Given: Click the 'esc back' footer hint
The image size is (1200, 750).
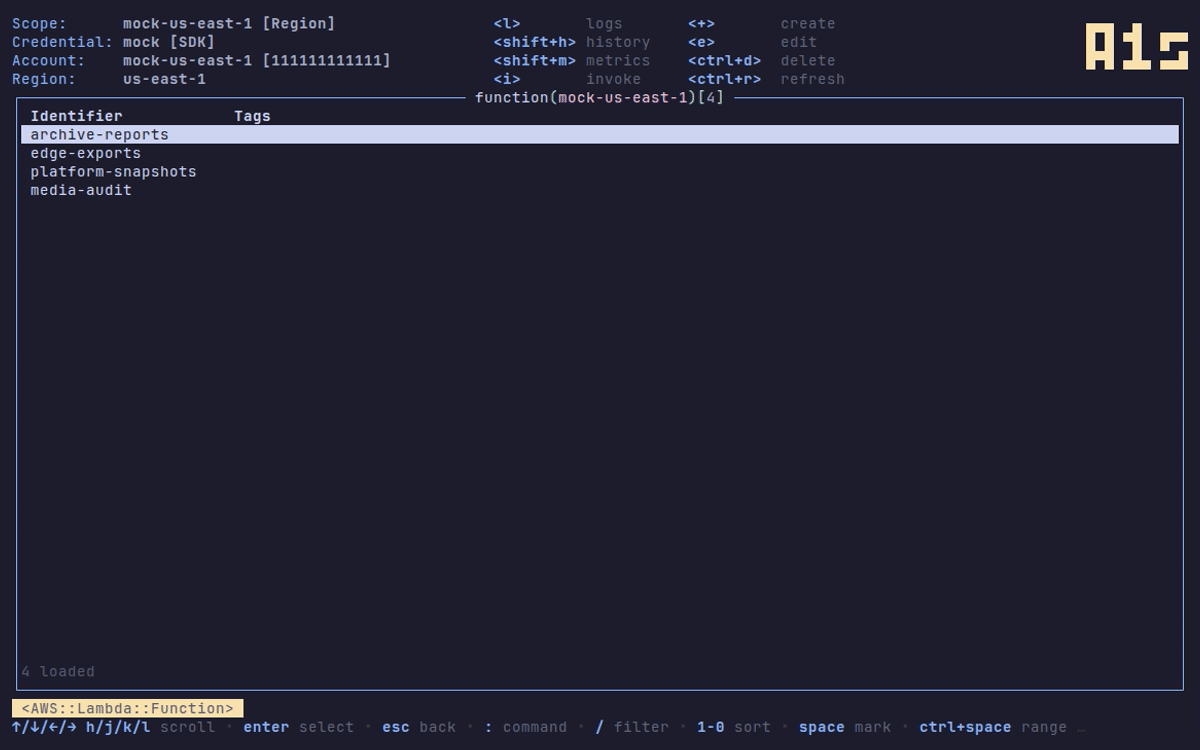Looking at the screenshot, I should point(419,727).
